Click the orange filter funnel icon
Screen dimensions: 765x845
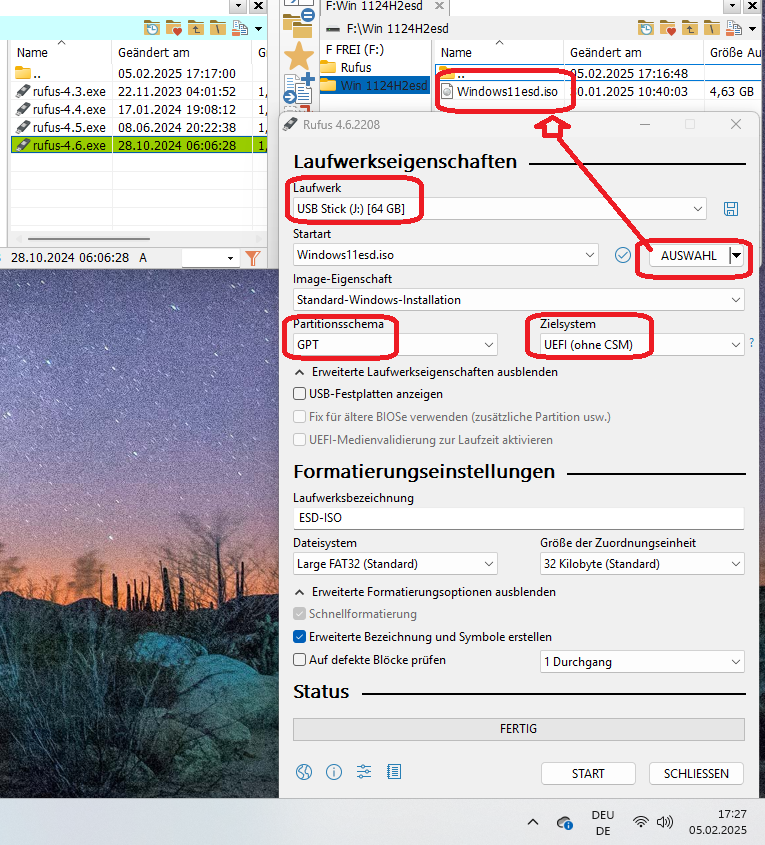pos(253,258)
